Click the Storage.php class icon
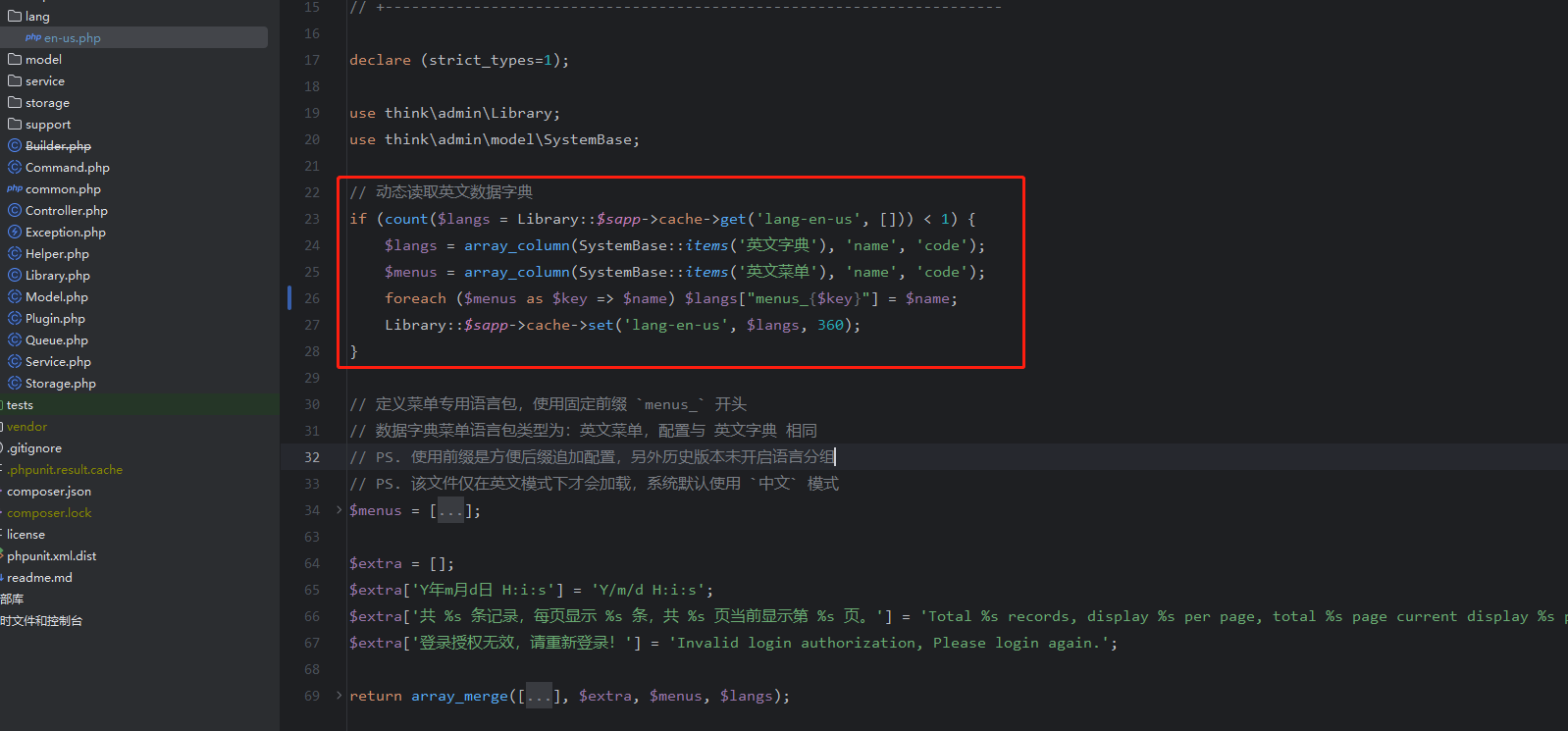Image resolution: width=1568 pixels, height=731 pixels. [15, 383]
